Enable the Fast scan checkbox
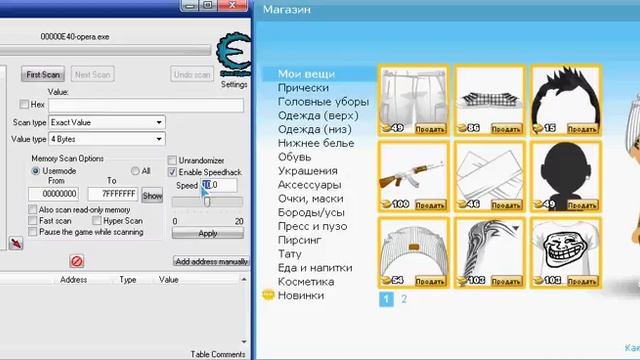This screenshot has width=640, height=360. pyautogui.click(x=33, y=220)
